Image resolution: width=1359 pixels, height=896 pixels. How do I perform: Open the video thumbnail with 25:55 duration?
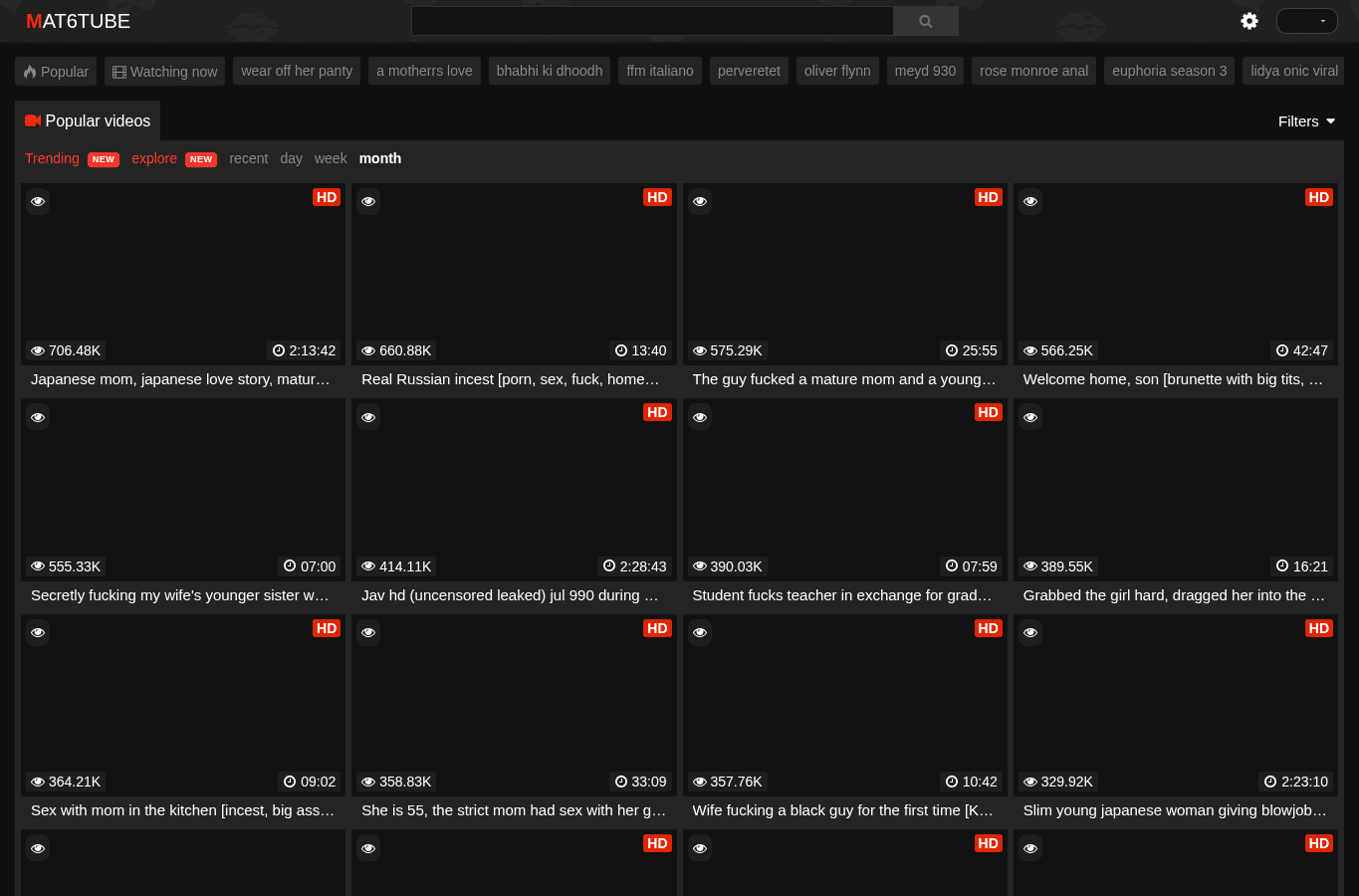tap(844, 274)
